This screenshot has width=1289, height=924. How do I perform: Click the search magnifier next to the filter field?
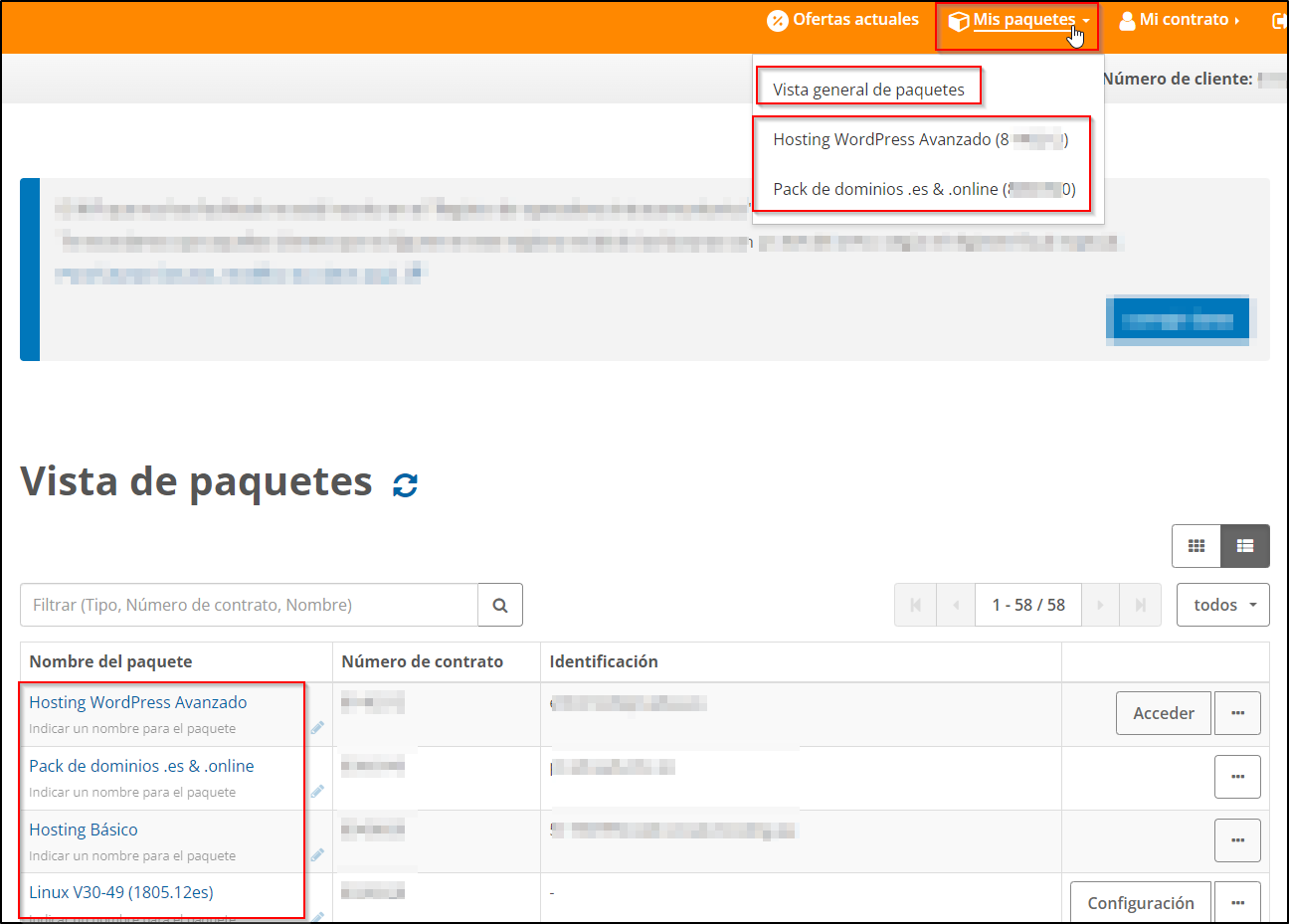pyautogui.click(x=500, y=605)
